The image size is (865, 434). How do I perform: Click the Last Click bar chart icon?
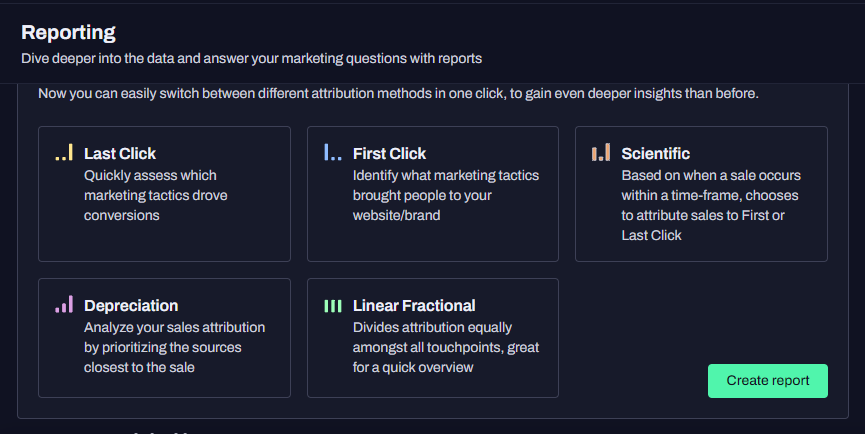[64, 153]
